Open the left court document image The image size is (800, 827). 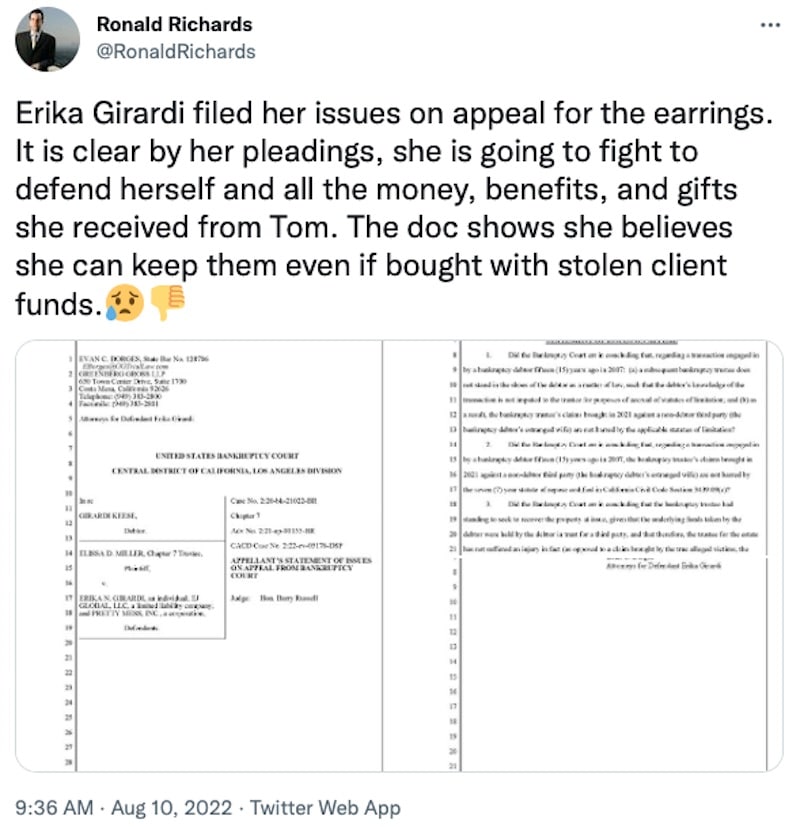[x=199, y=556]
